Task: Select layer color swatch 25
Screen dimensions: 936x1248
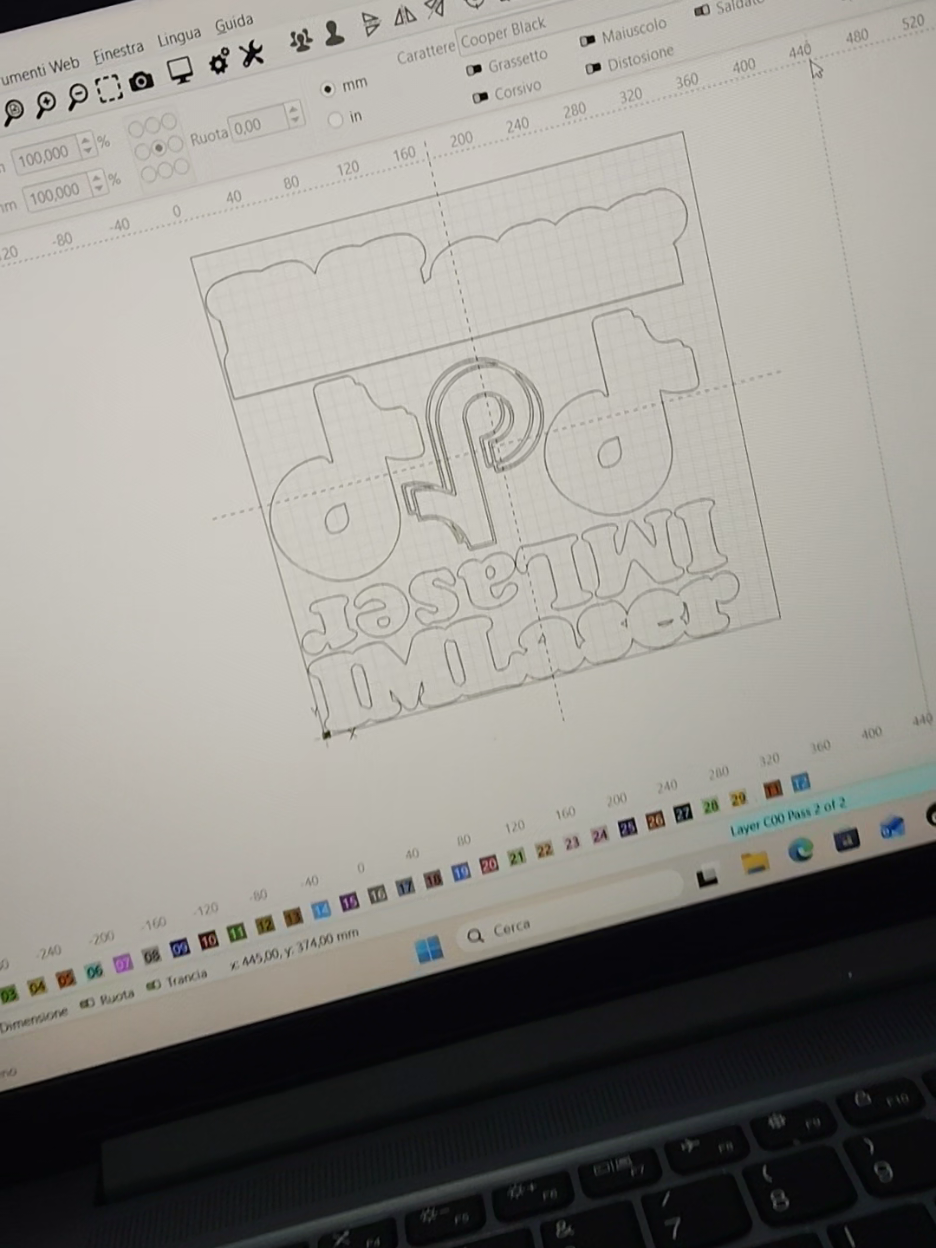Action: point(627,827)
